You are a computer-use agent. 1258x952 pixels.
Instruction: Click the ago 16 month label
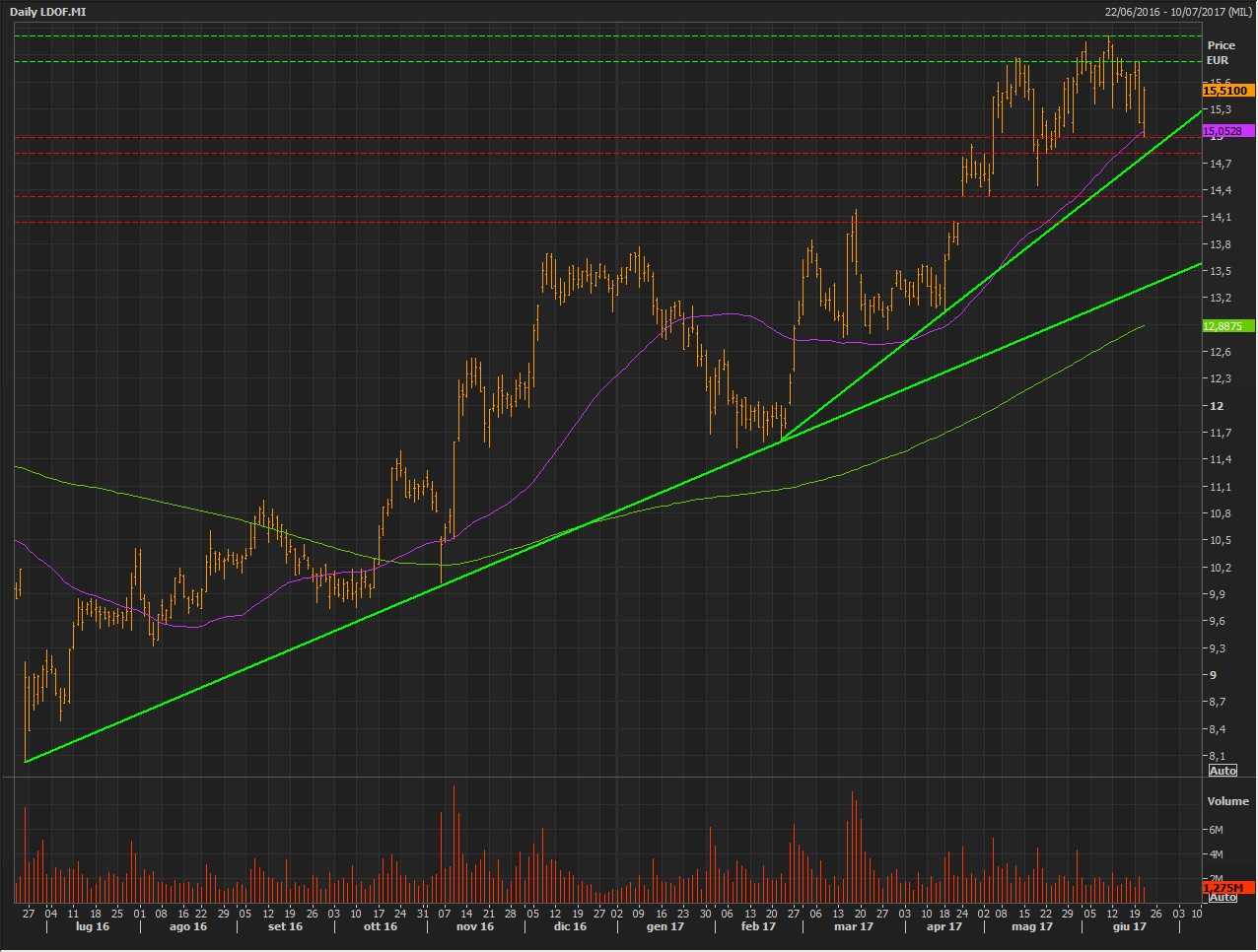pyautogui.click(x=188, y=926)
